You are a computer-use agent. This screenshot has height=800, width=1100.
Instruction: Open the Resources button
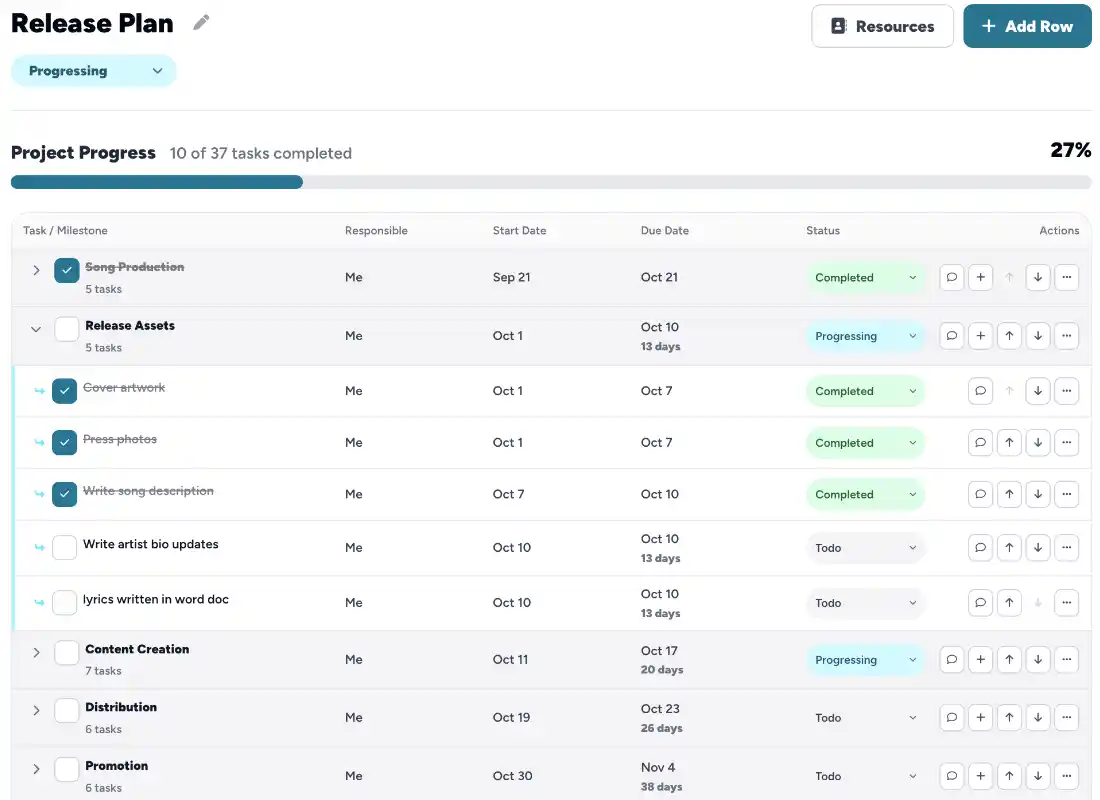pyautogui.click(x=883, y=27)
